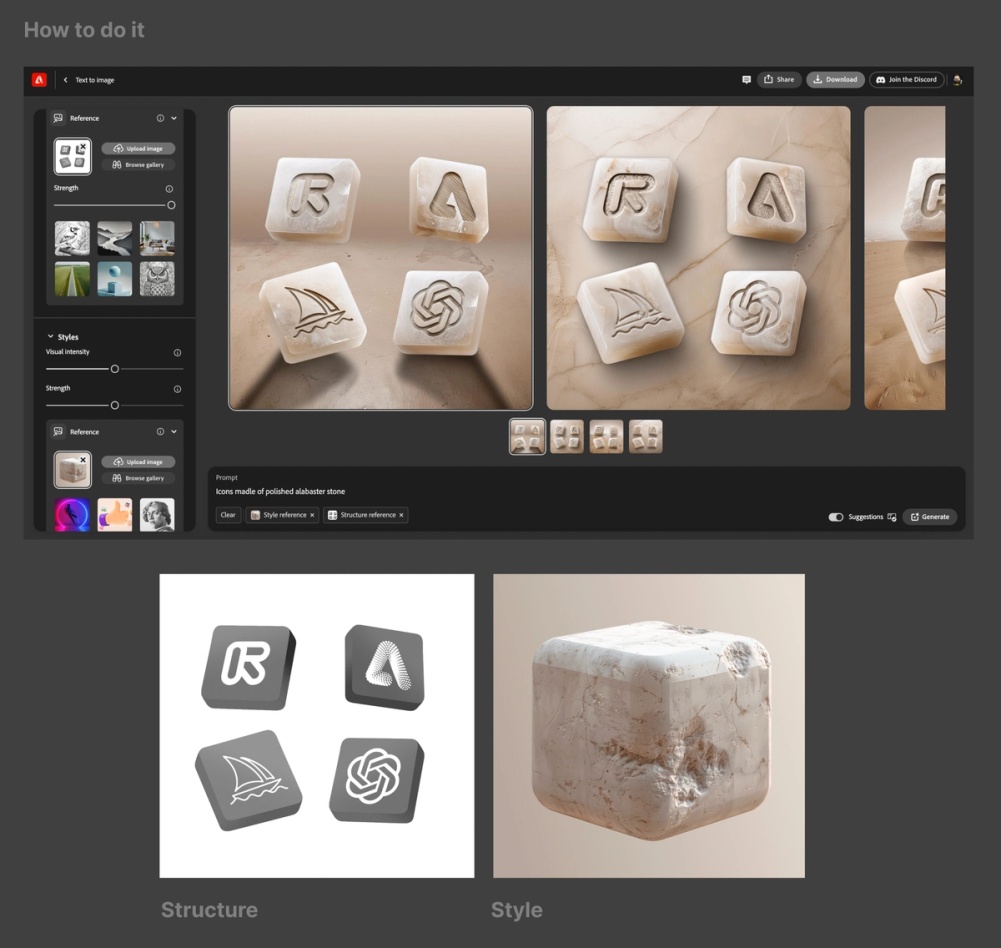Select the blue sphere sample thumbnail
1001x948 pixels.
115,279
